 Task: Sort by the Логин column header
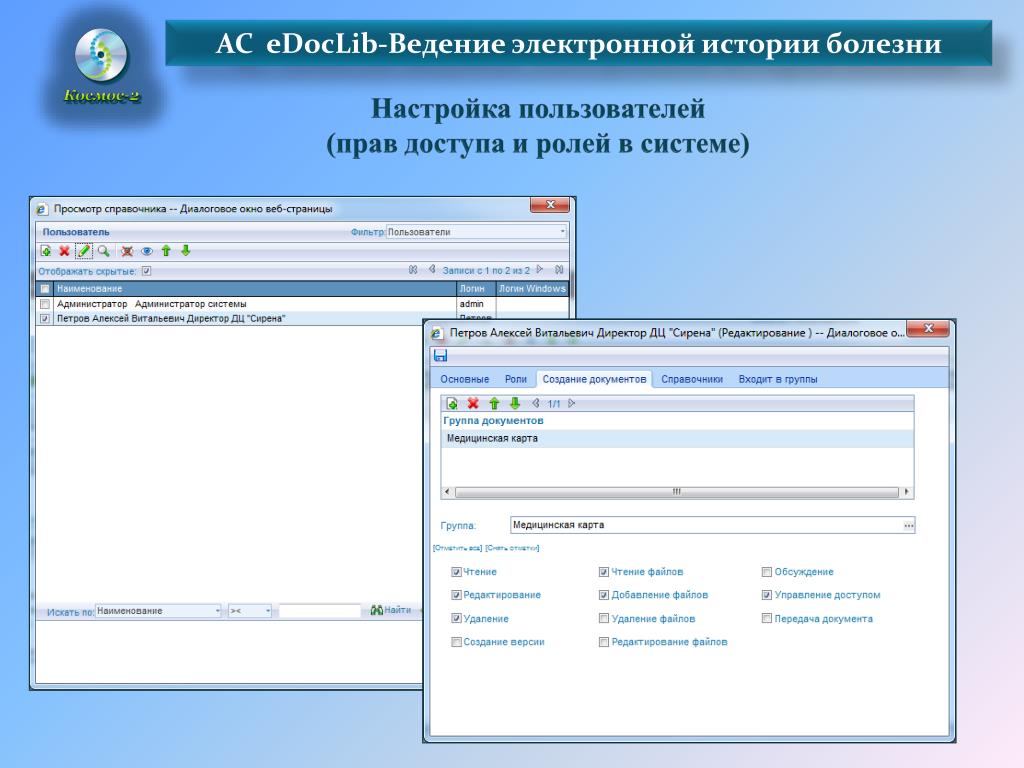(475, 289)
